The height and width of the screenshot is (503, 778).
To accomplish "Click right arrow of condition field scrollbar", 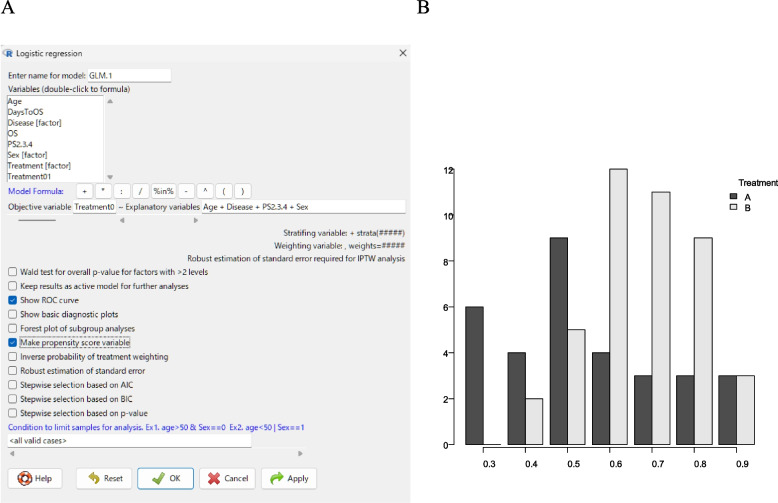I will pyautogui.click(x=300, y=453).
